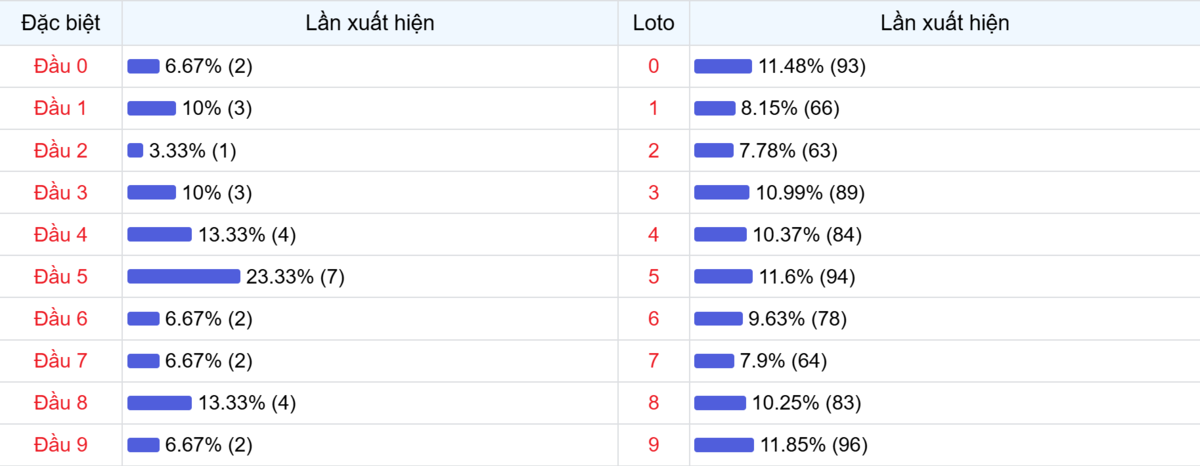Select Loto number 5 label

pos(654,277)
